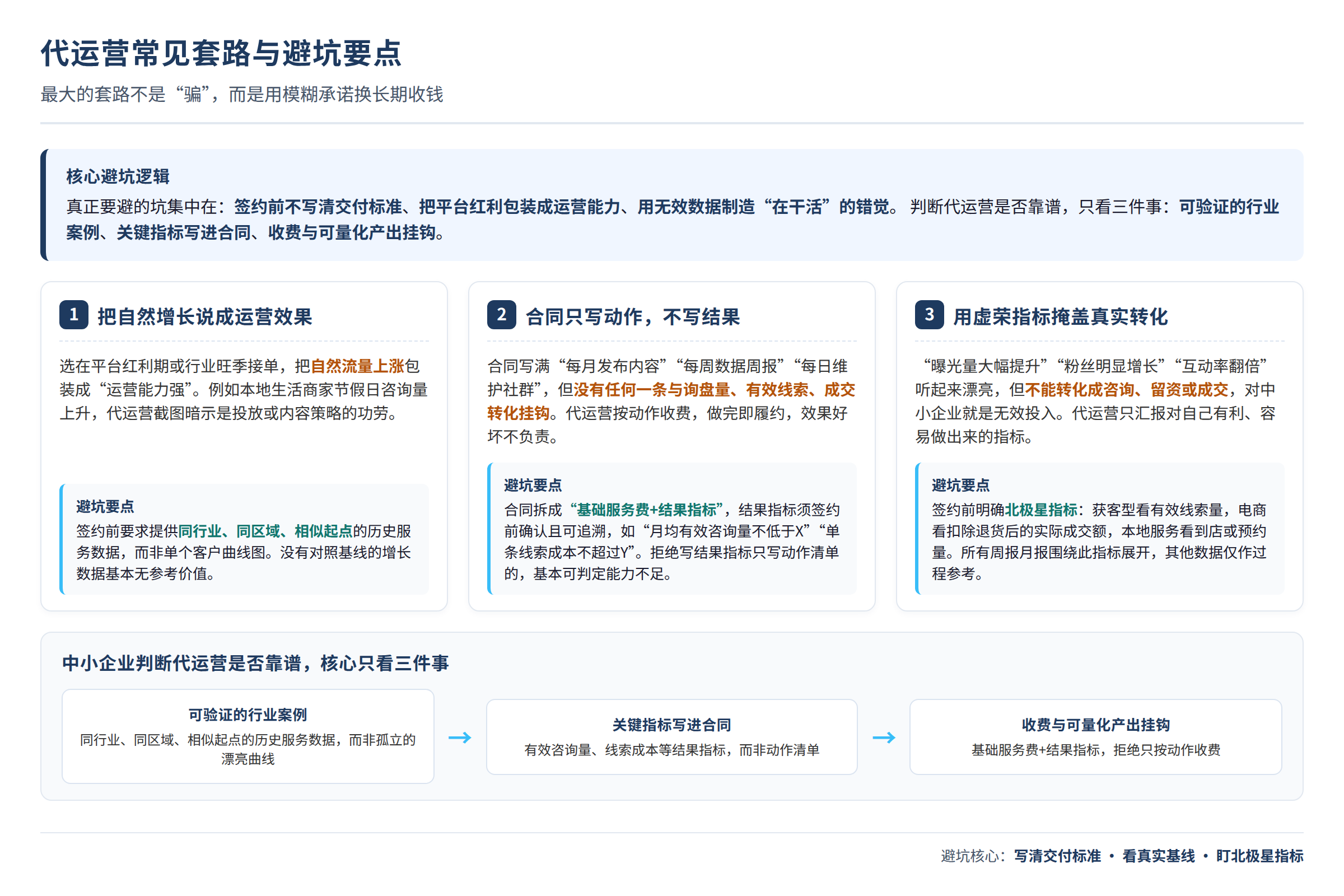Click highlighted text 不能转化成咨询、留资或成交
This screenshot has height=896, width=1344.
pos(1127,390)
